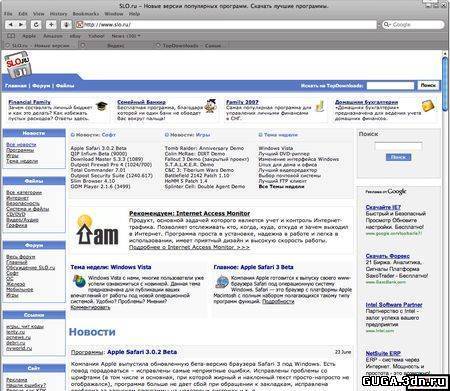
Task: Click the bug report toolbar icon
Action: (x=66, y=25)
